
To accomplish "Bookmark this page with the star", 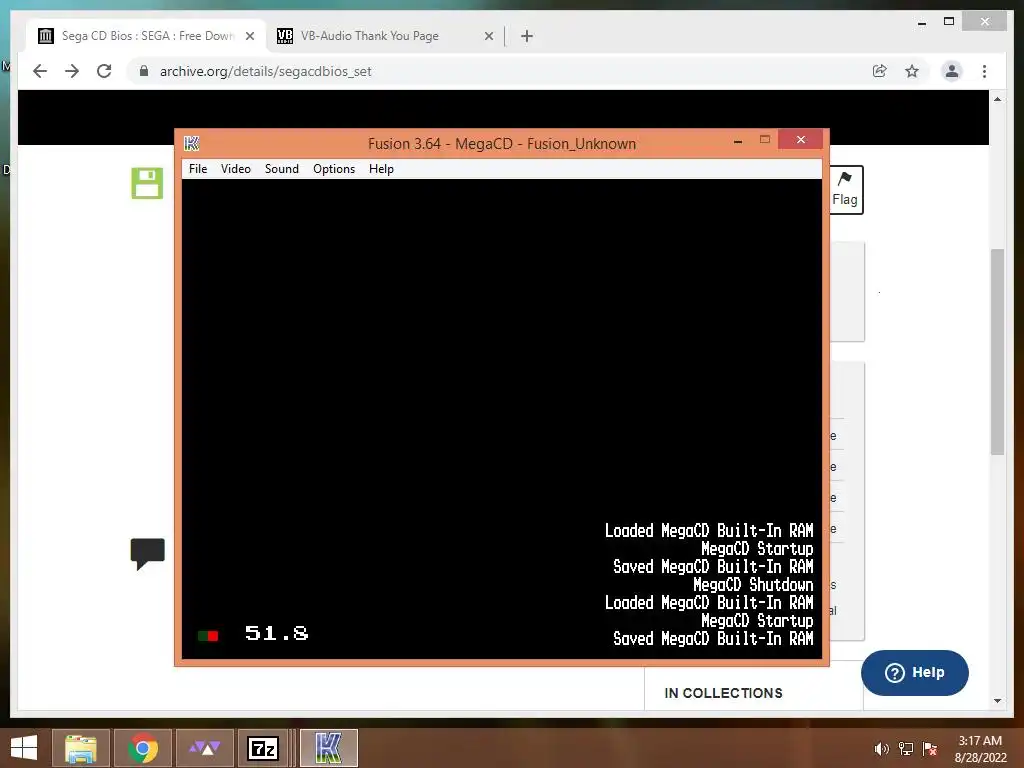I will [x=912, y=71].
